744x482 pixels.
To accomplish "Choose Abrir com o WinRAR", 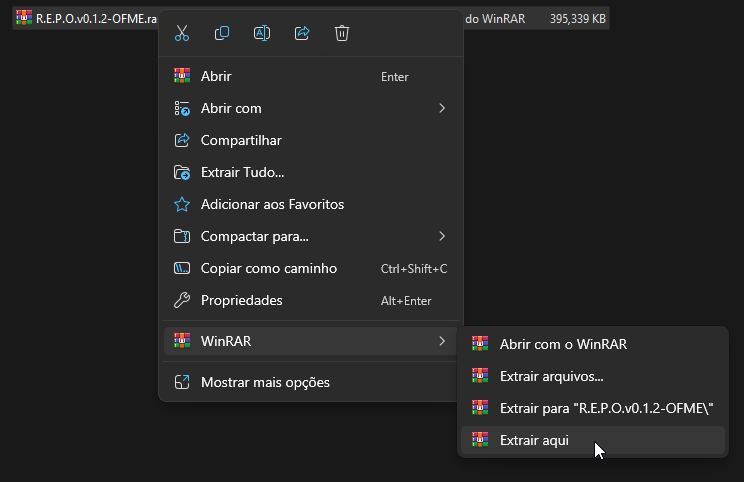I will pos(593,344).
